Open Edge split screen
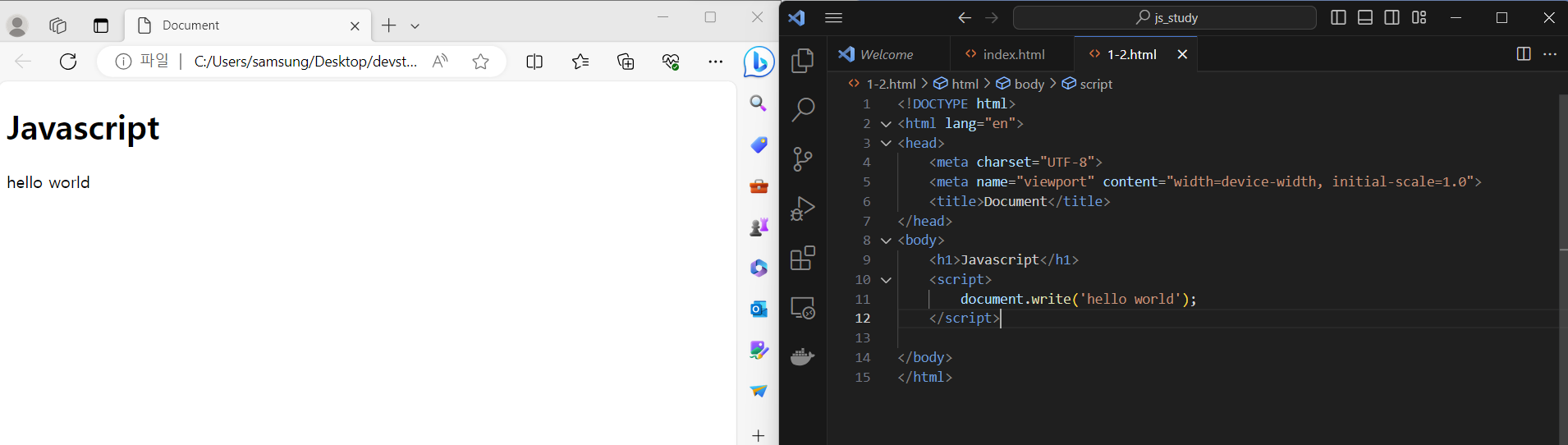The image size is (1568, 445). 534,62
